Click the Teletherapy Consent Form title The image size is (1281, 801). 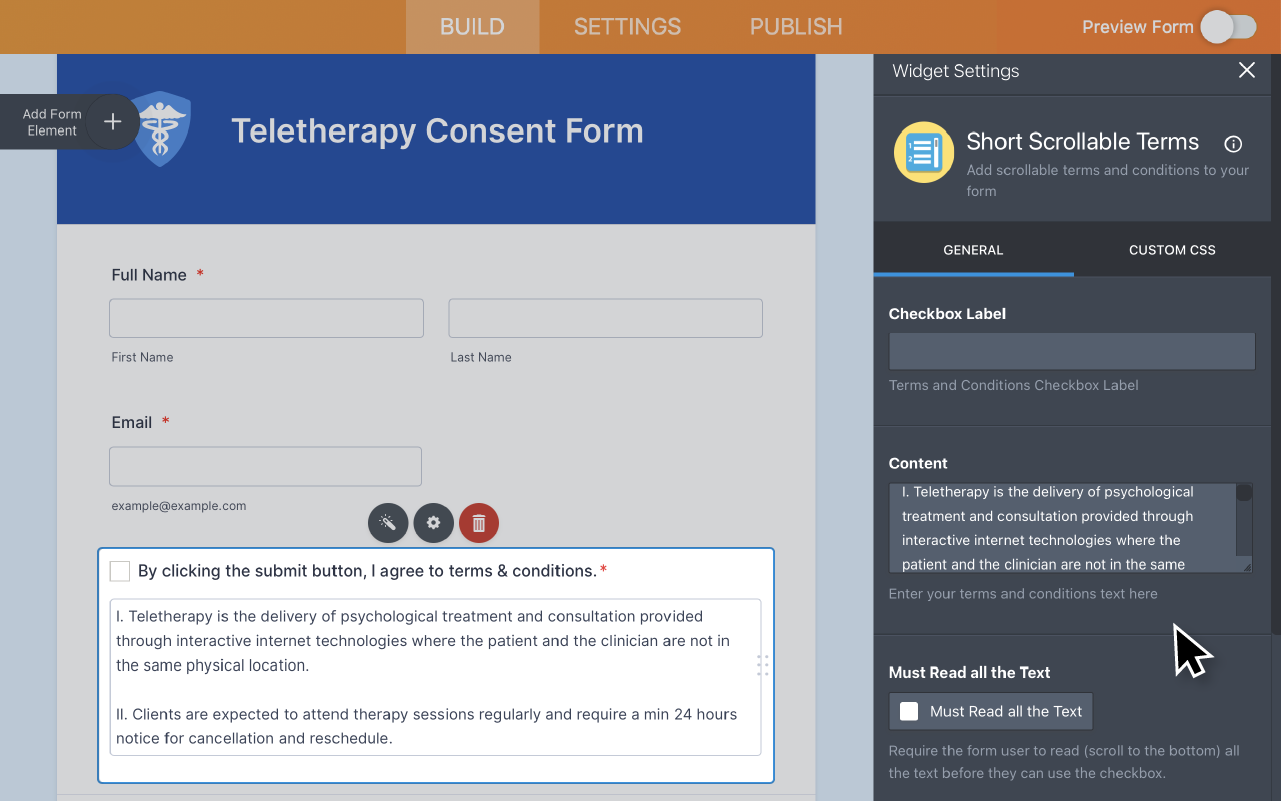pyautogui.click(x=437, y=131)
